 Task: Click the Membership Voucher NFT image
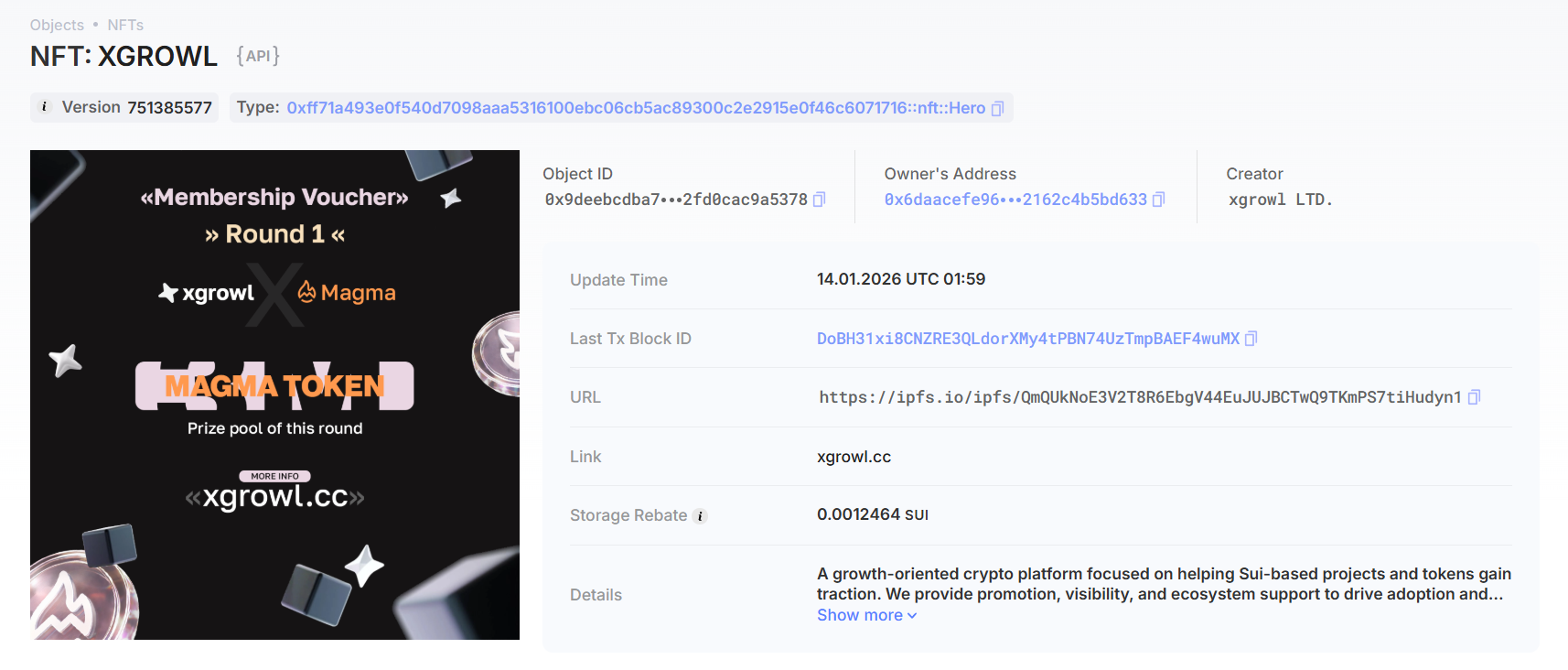pos(274,394)
